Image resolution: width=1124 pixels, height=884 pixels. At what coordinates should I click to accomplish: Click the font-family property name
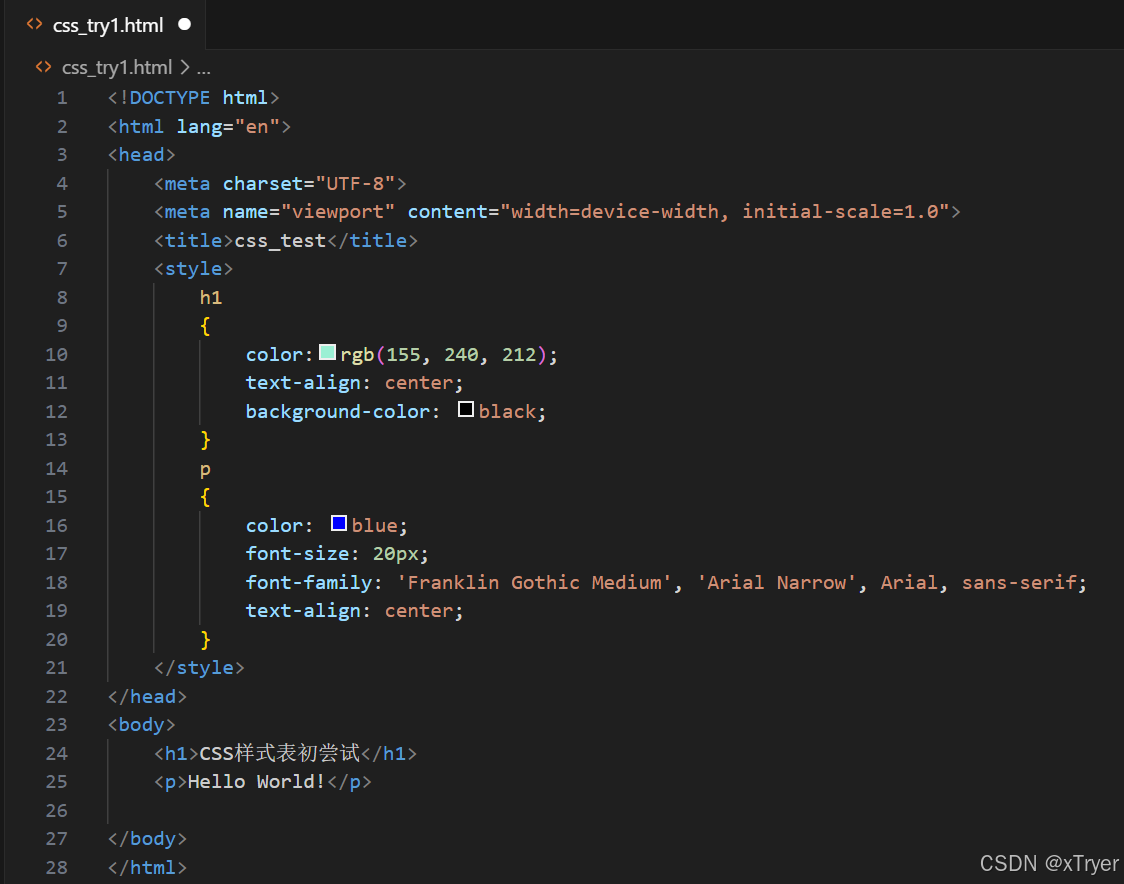(308, 582)
